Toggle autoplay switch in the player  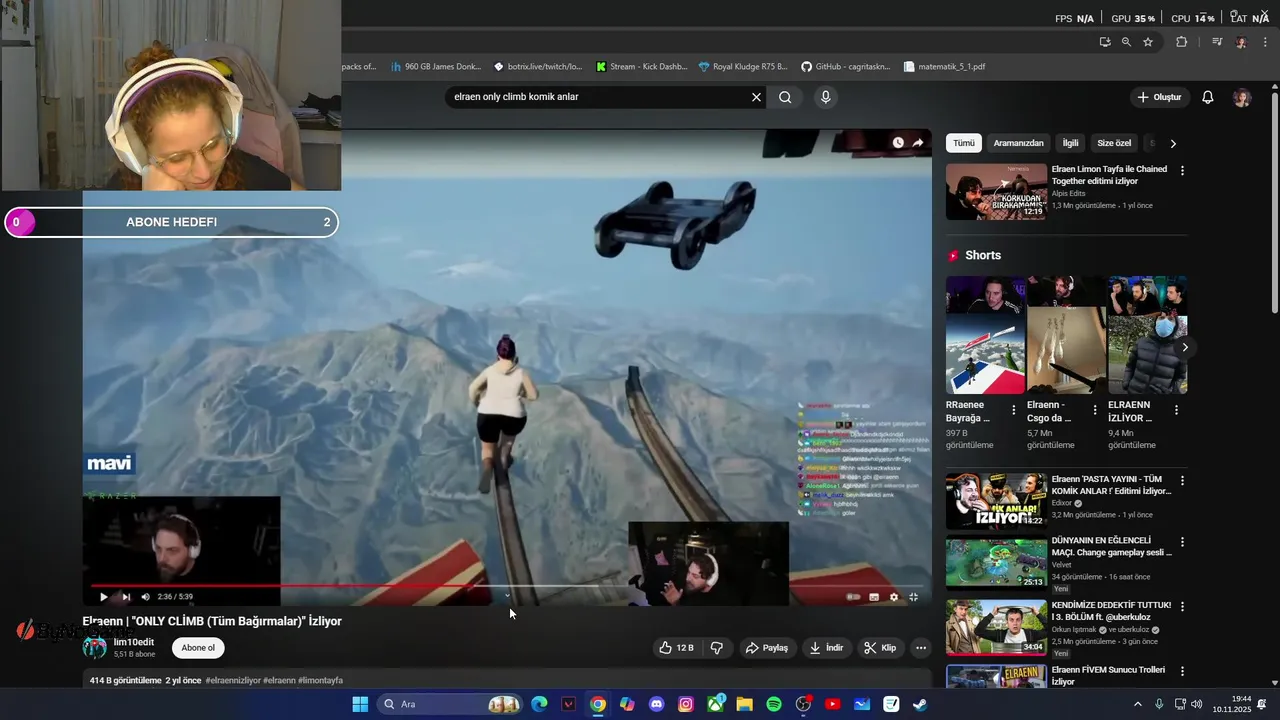(853, 597)
